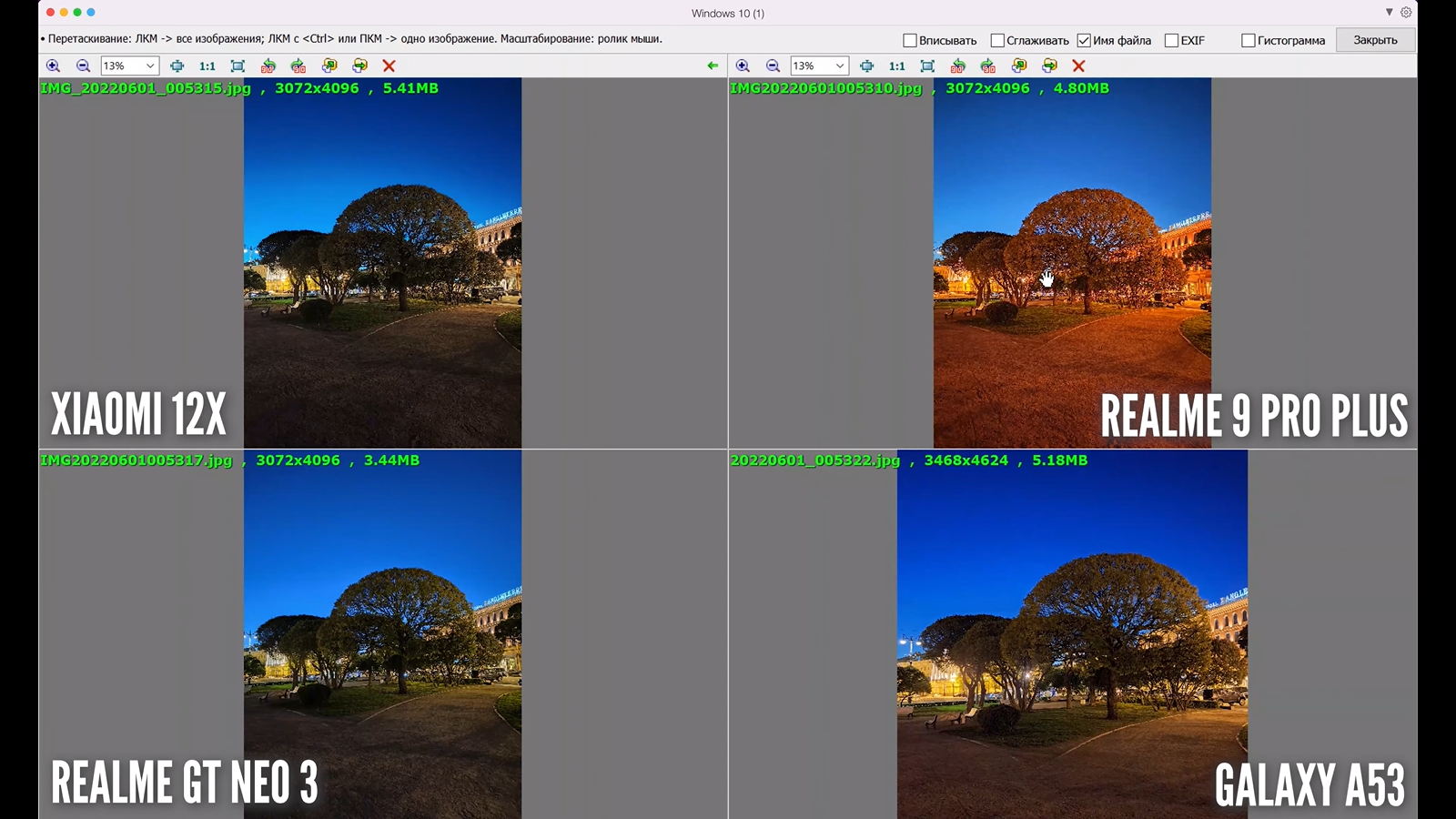Remove left pane image with the red X

pyautogui.click(x=389, y=66)
